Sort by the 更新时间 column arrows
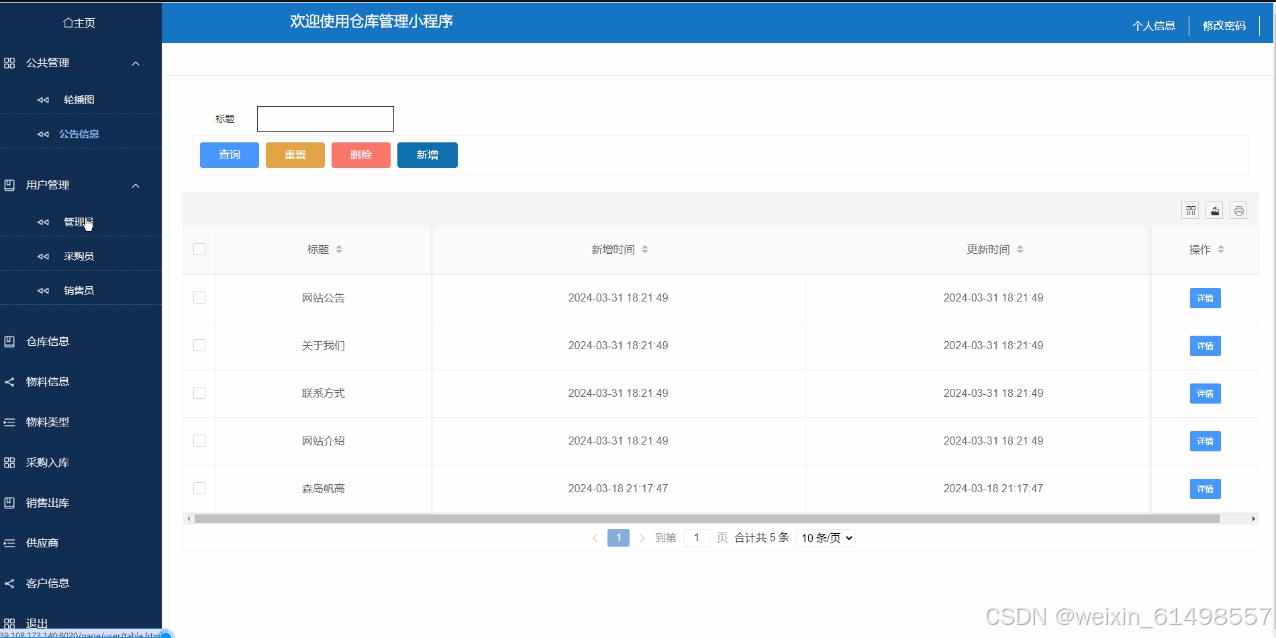Image resolution: width=1276 pixels, height=638 pixels. click(1020, 250)
